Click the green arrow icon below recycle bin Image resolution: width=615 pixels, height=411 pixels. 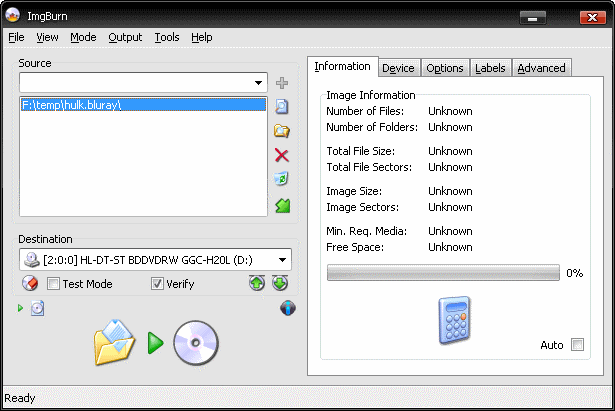(x=282, y=205)
